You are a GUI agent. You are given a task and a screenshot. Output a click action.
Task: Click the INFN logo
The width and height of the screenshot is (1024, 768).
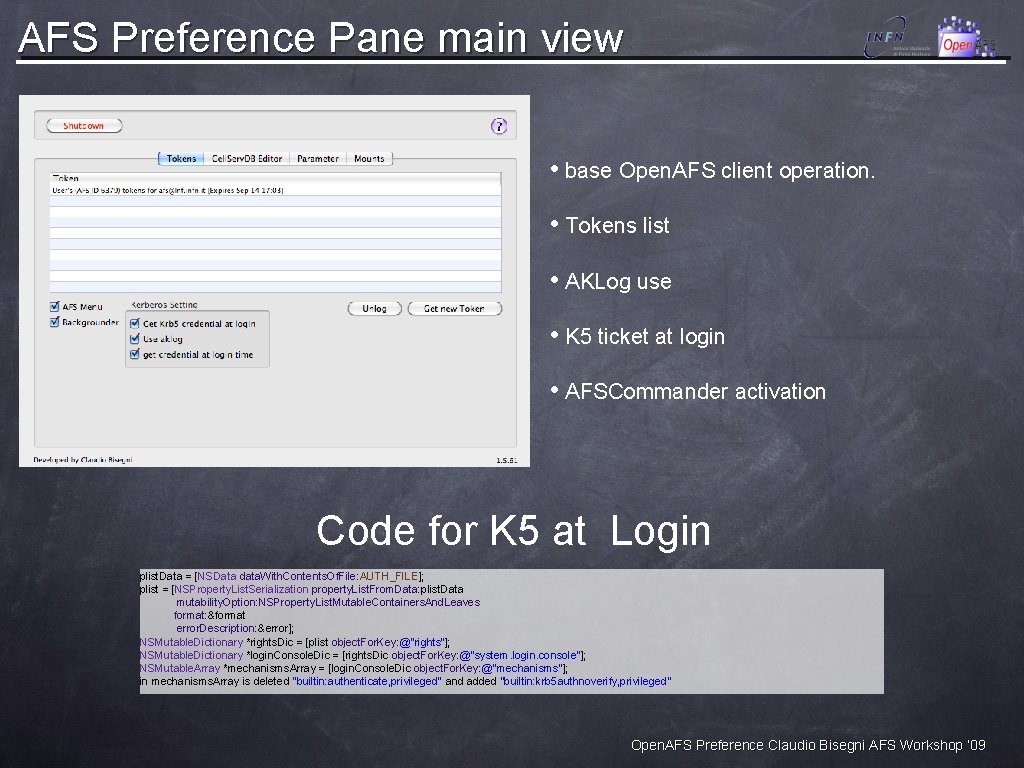[884, 35]
